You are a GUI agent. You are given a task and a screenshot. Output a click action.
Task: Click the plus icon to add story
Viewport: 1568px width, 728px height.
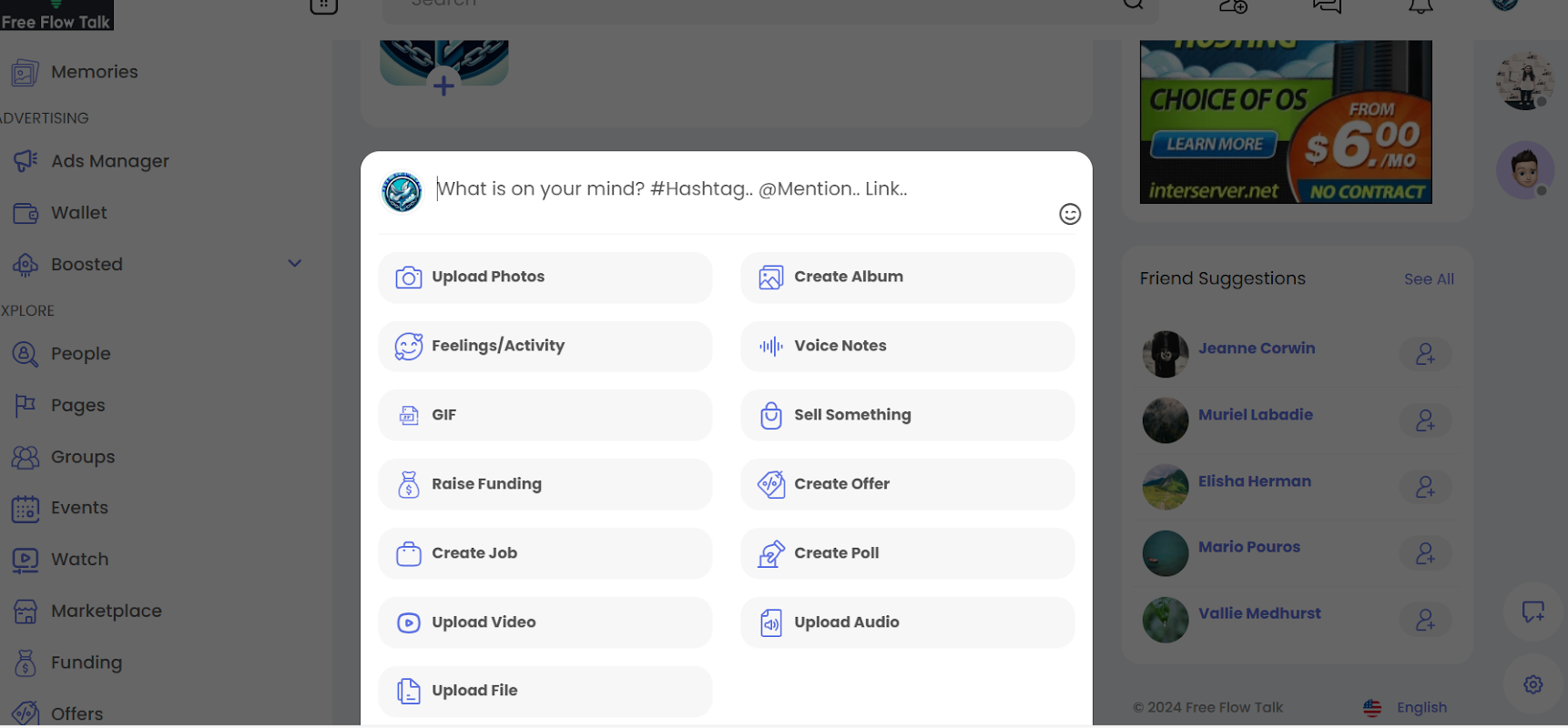pos(443,86)
